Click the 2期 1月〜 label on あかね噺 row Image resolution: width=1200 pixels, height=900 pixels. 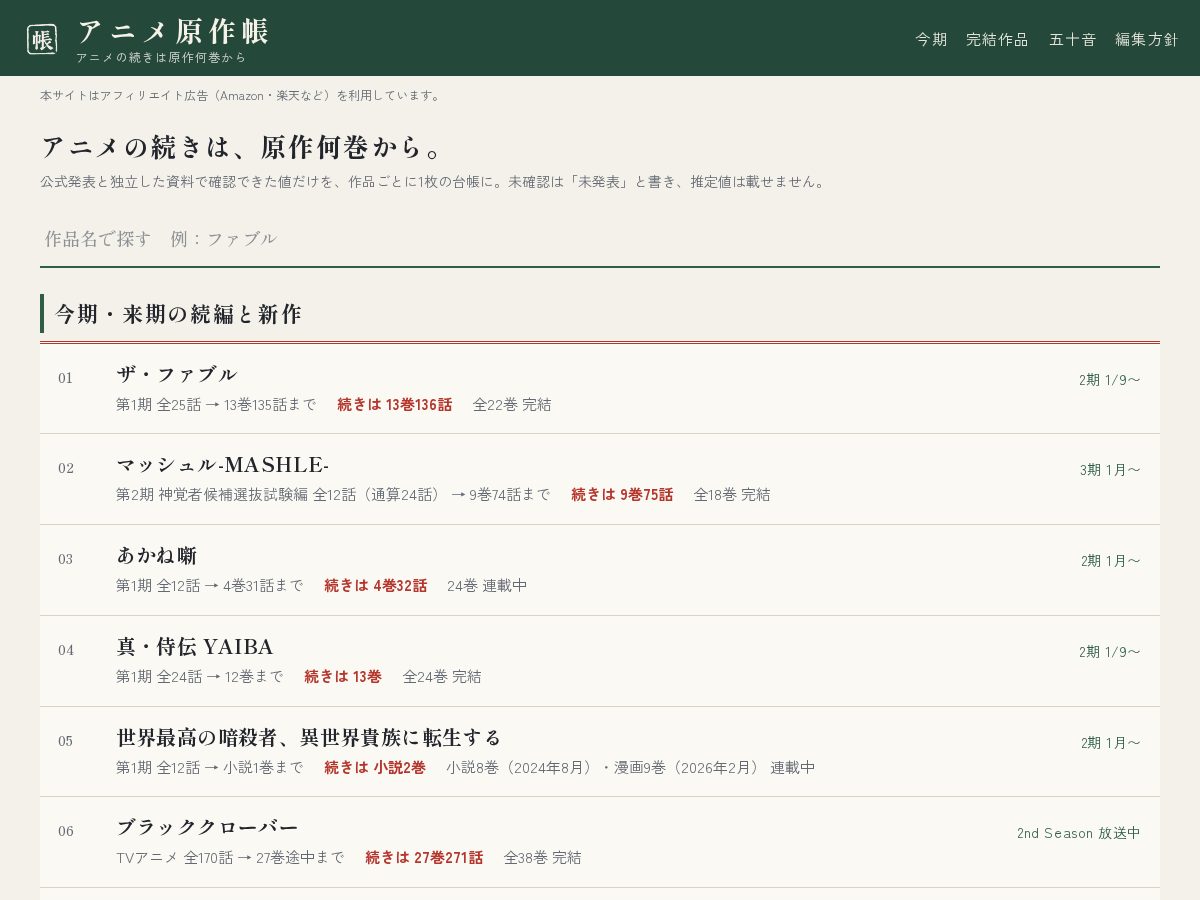1110,561
